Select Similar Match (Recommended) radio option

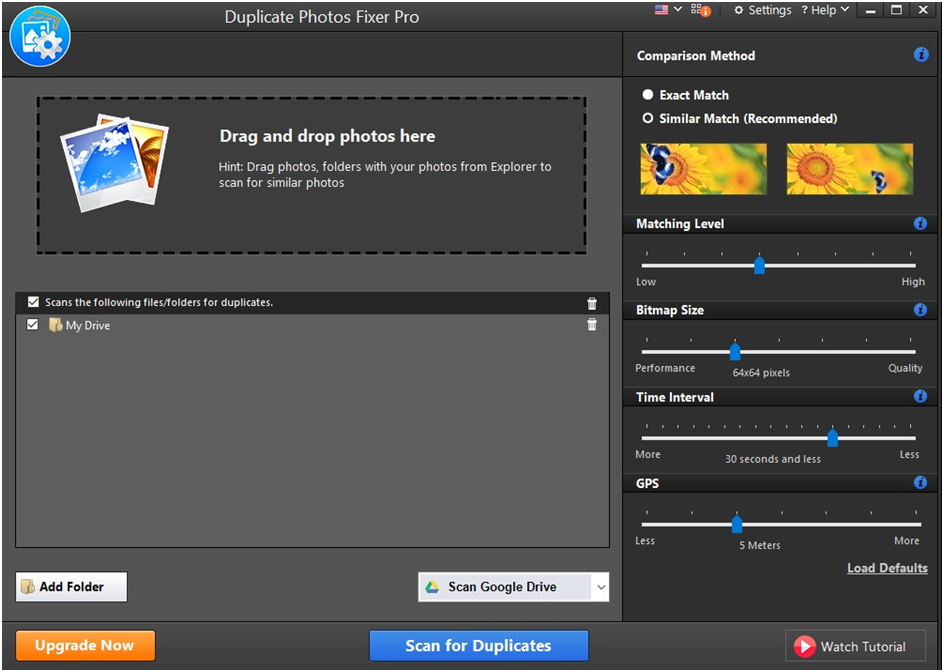click(x=648, y=118)
